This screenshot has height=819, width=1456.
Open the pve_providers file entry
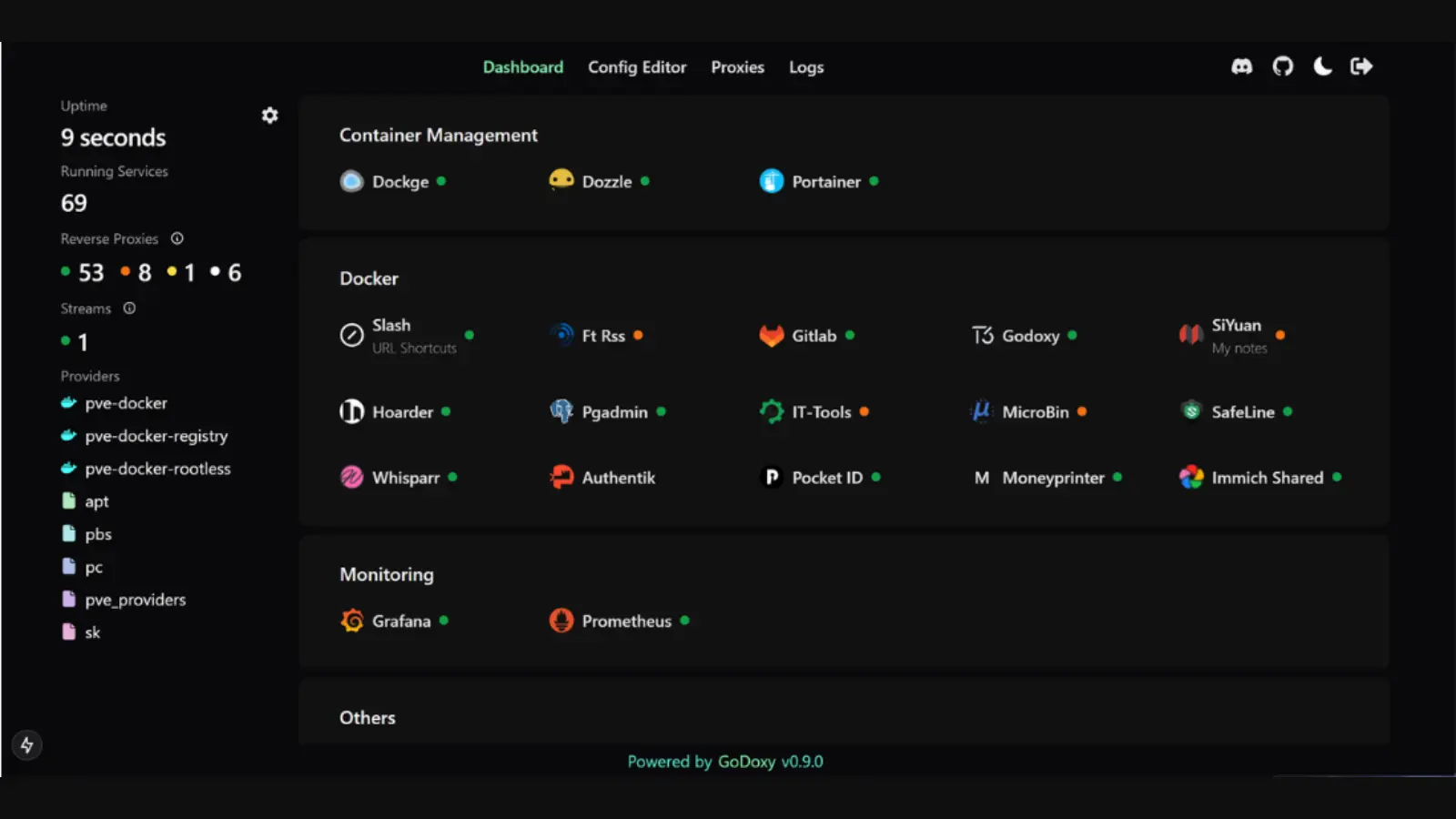pyautogui.click(x=135, y=600)
